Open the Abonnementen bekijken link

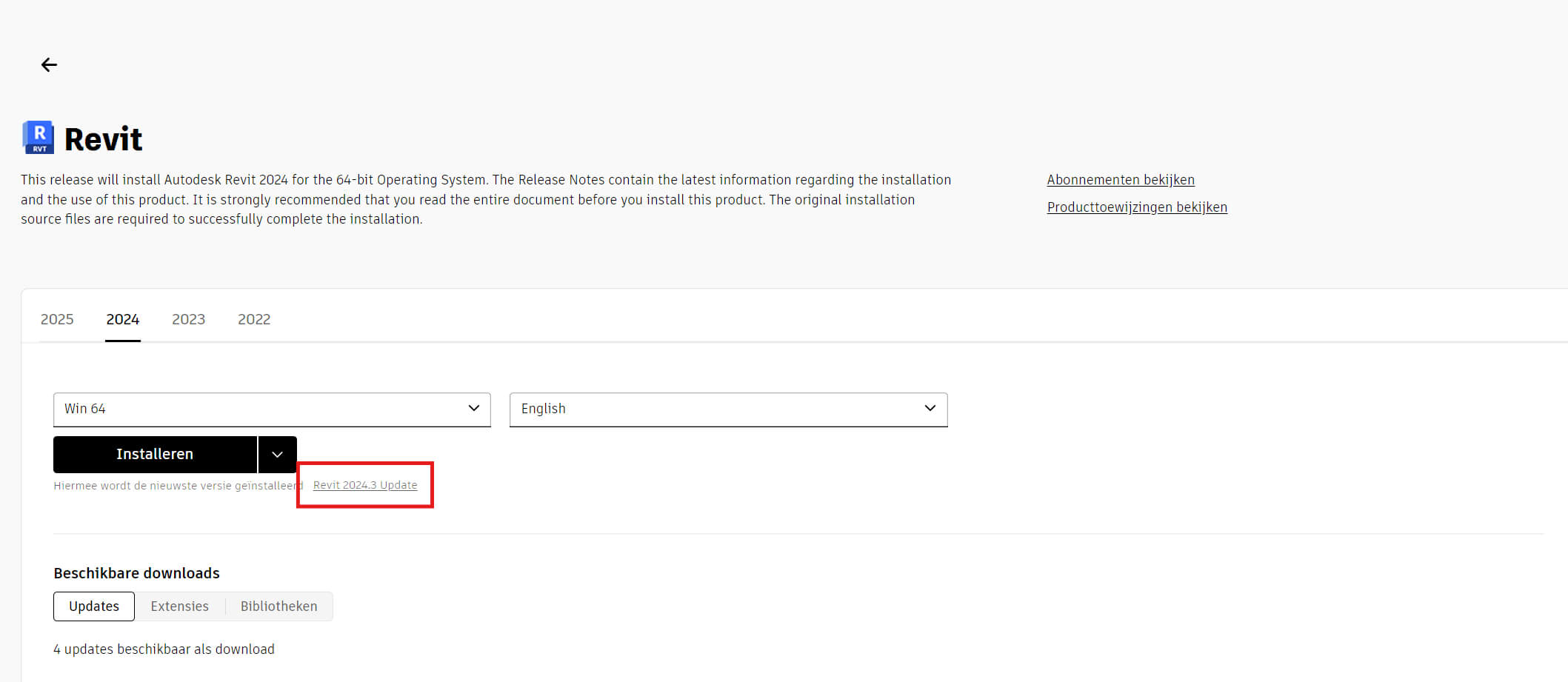pos(1120,180)
